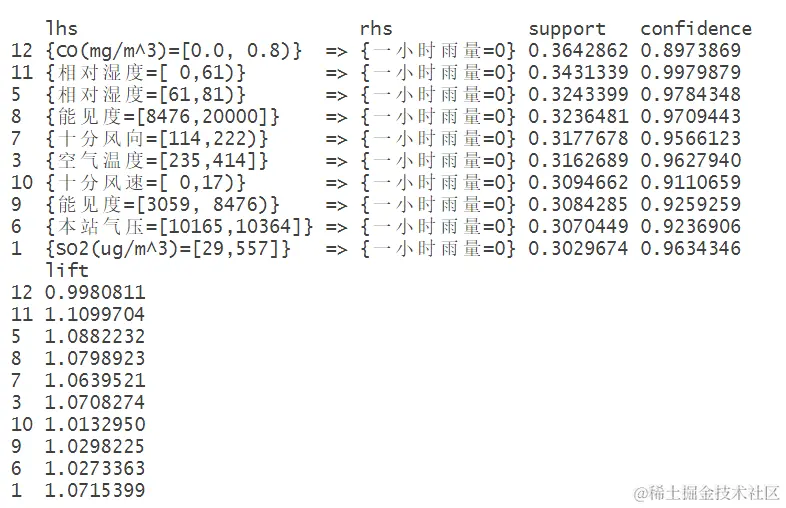Click lift value 0.9980811
This screenshot has height=508, width=786.
(x=95, y=292)
